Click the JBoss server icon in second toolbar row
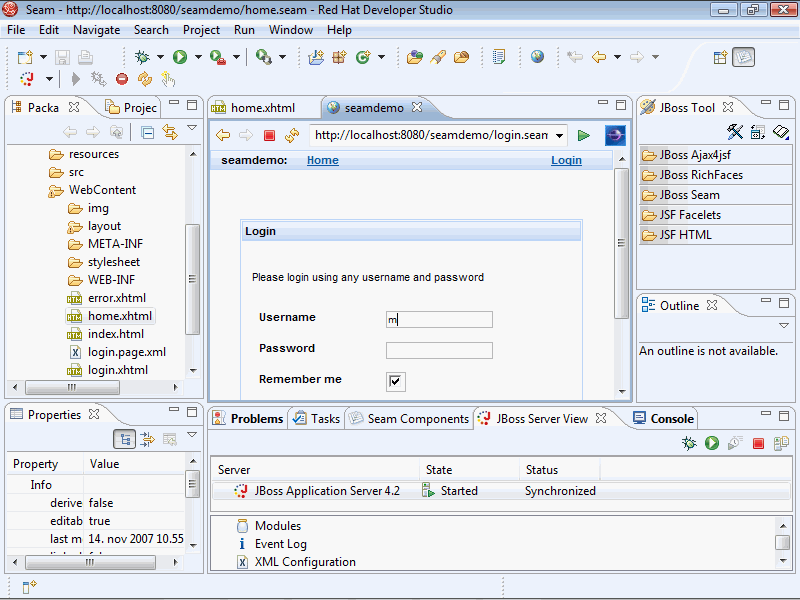800x600 pixels. (27, 79)
